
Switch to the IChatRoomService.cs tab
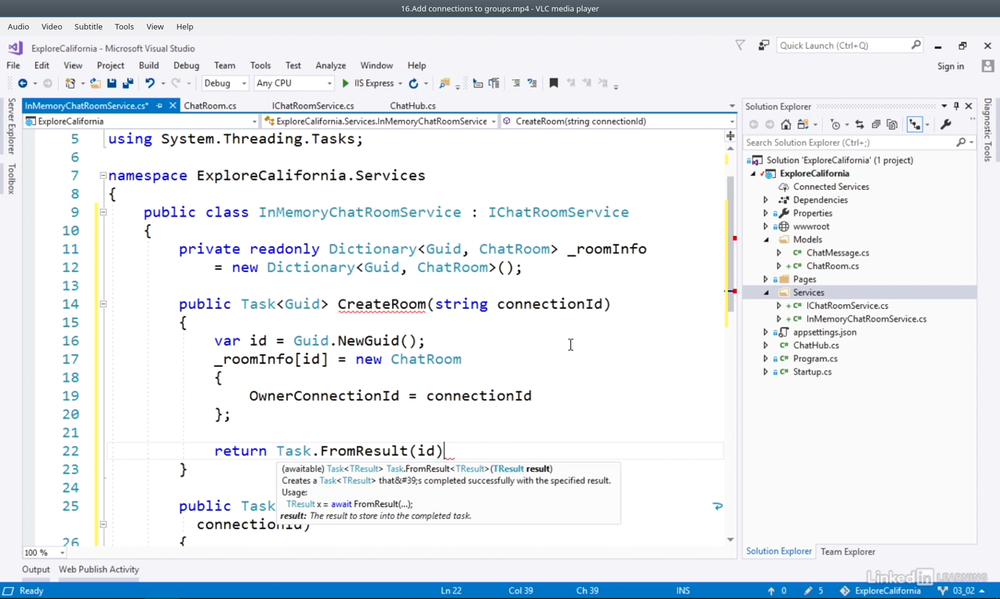coord(312,106)
